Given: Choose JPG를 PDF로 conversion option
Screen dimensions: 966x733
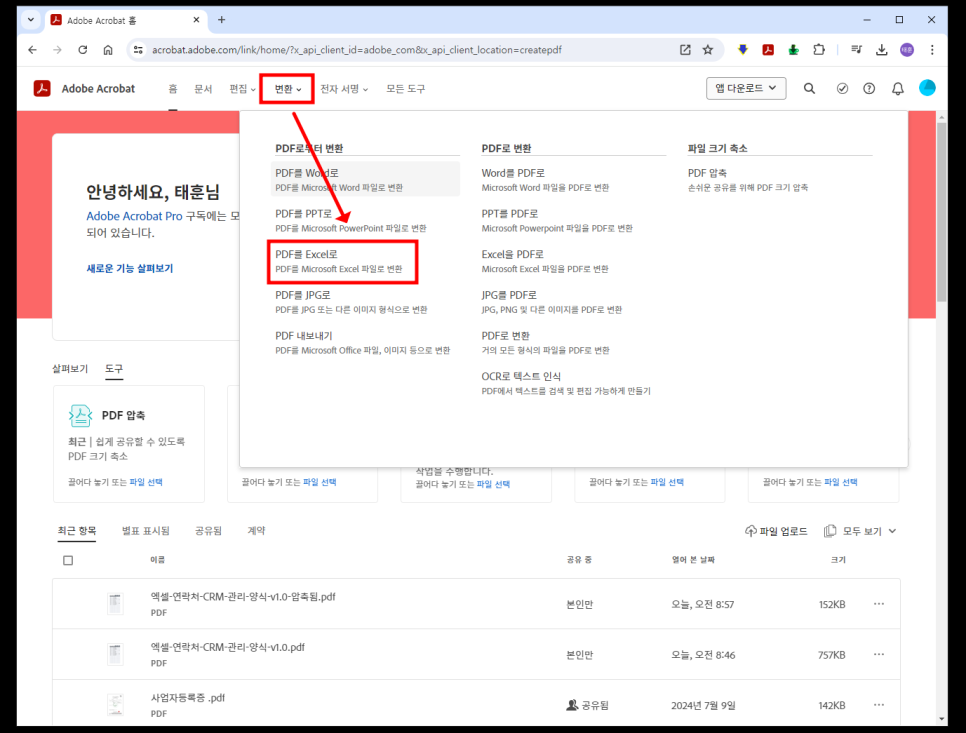Looking at the screenshot, I should [551, 302].
